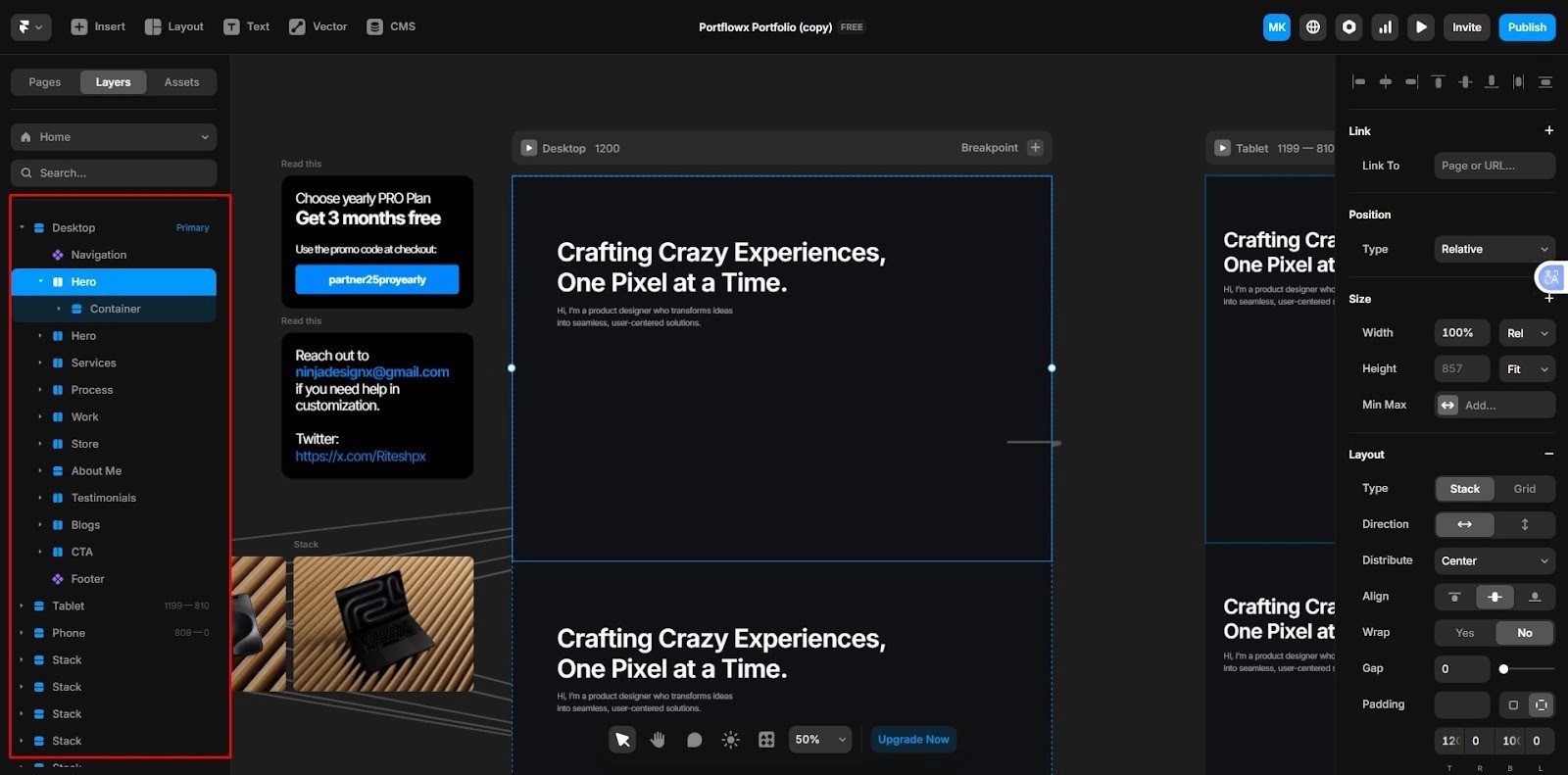Select the Navigation component layer
This screenshot has width=1568, height=775.
pyautogui.click(x=99, y=255)
